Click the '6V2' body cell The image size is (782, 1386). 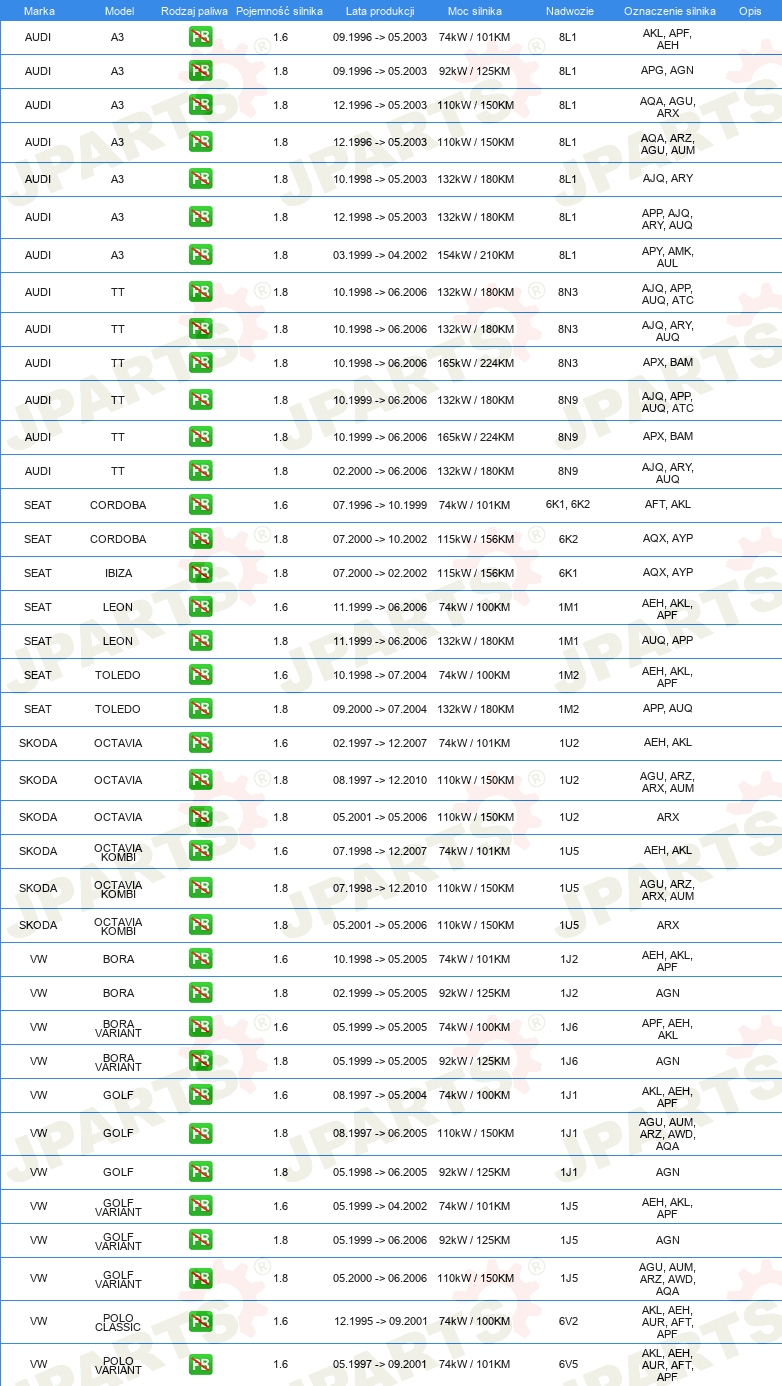(x=568, y=1321)
